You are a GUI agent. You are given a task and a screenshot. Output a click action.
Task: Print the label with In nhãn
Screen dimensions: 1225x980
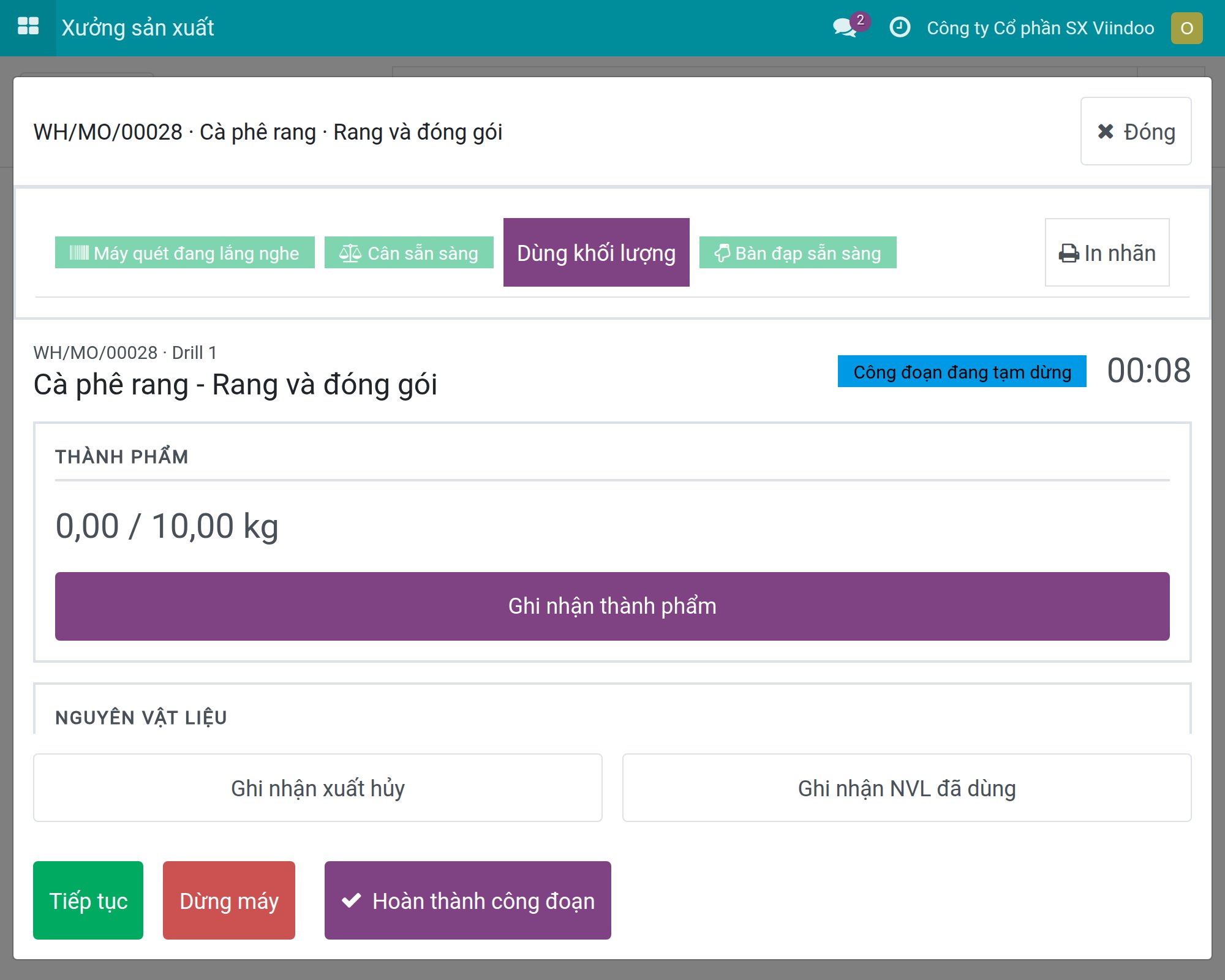(1107, 252)
